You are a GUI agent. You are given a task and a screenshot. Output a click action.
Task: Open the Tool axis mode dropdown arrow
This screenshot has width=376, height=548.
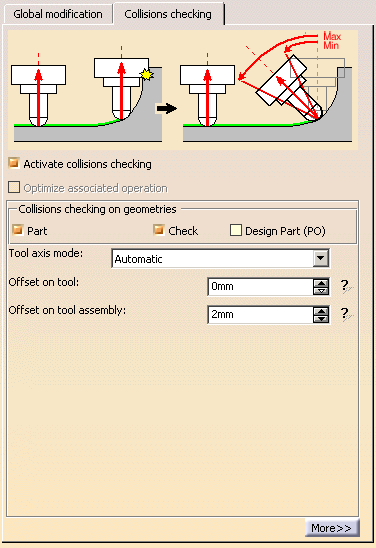tap(321, 259)
